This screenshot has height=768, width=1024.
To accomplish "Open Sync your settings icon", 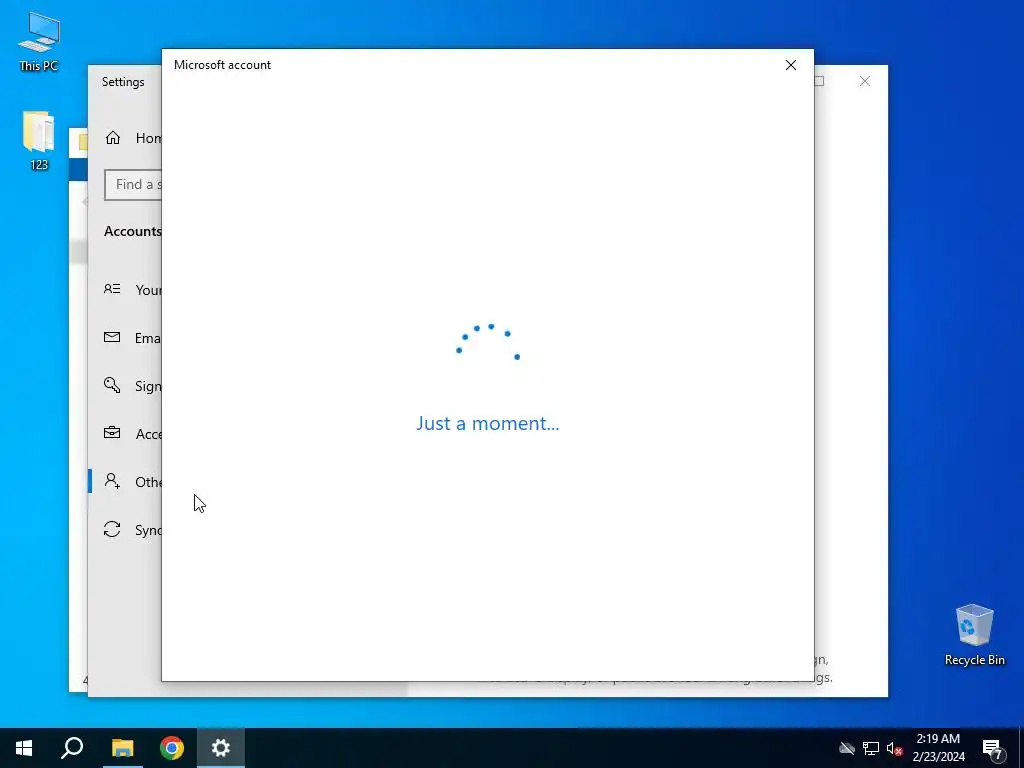I will click(x=112, y=529).
